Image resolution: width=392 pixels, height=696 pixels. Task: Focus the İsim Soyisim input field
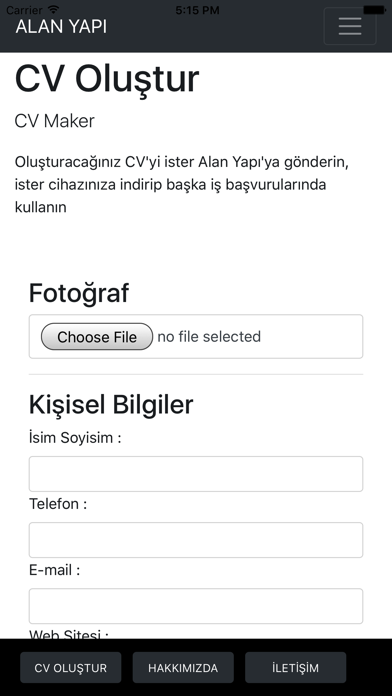coord(196,474)
